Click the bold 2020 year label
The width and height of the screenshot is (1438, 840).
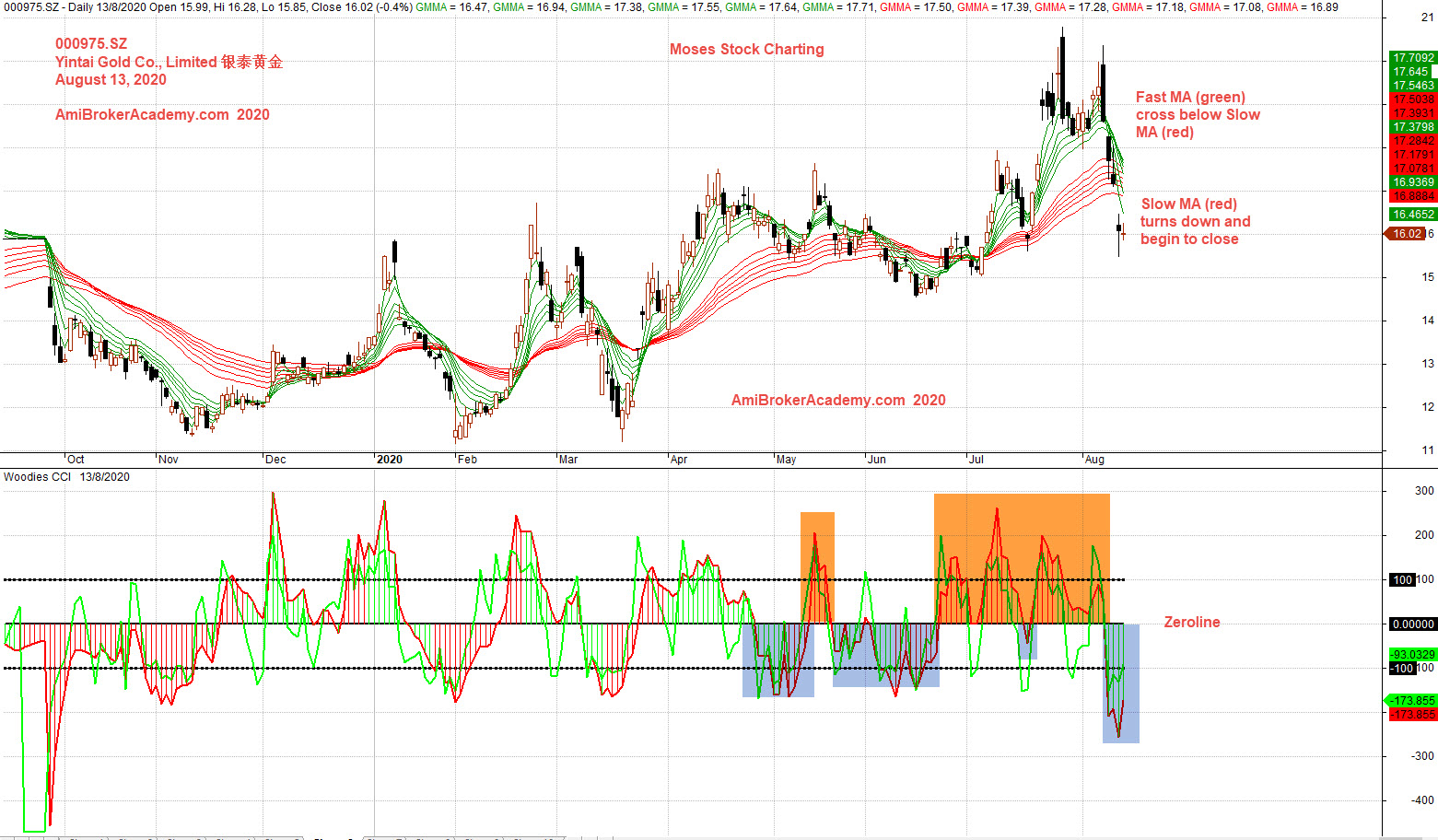(x=390, y=460)
